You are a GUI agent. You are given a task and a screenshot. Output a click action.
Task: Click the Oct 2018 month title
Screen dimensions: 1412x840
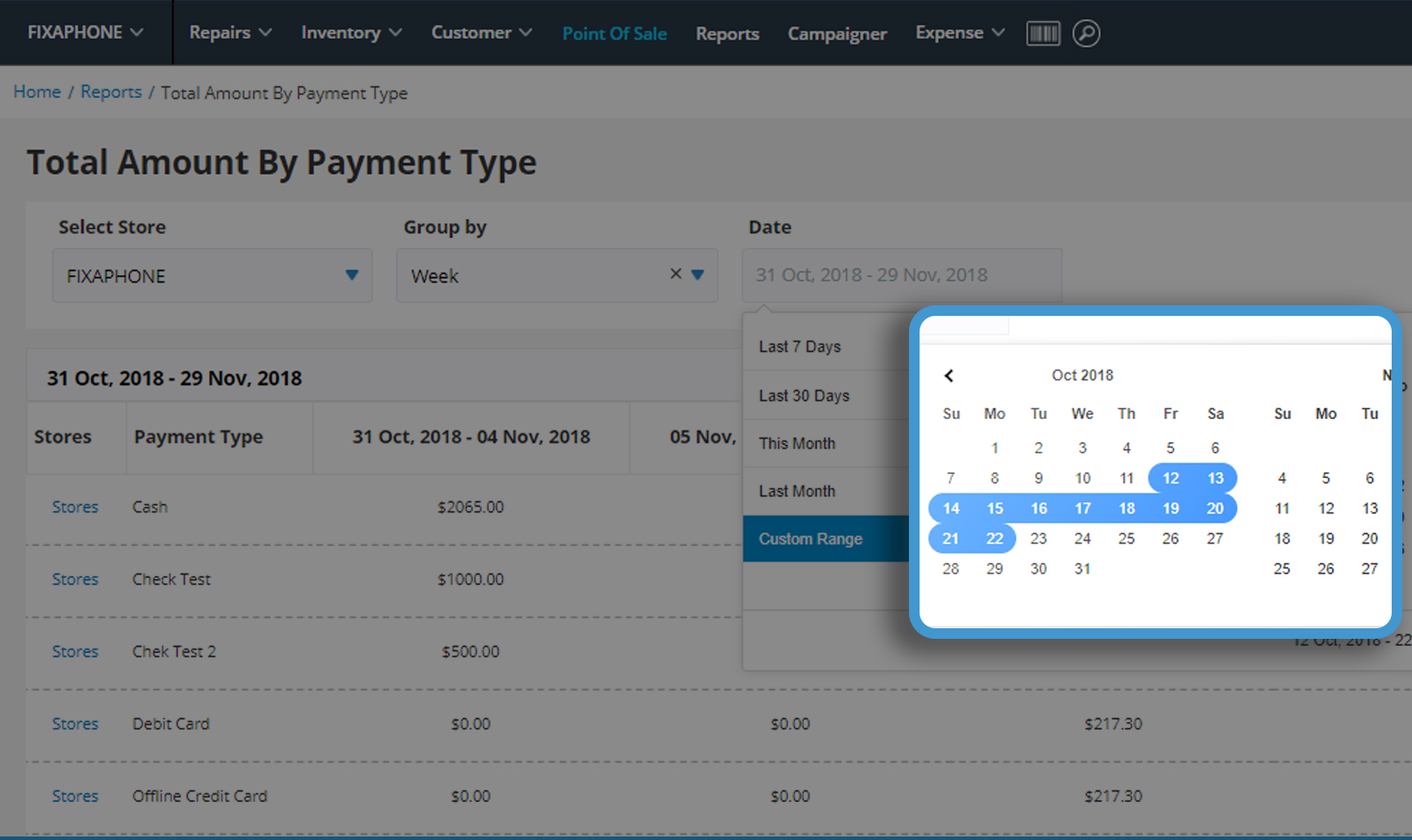[x=1083, y=376]
